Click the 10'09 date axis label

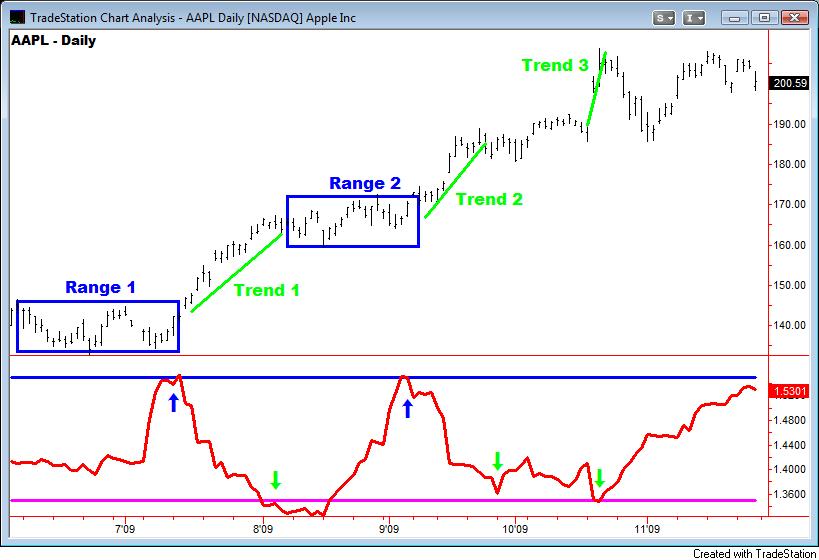(x=515, y=529)
